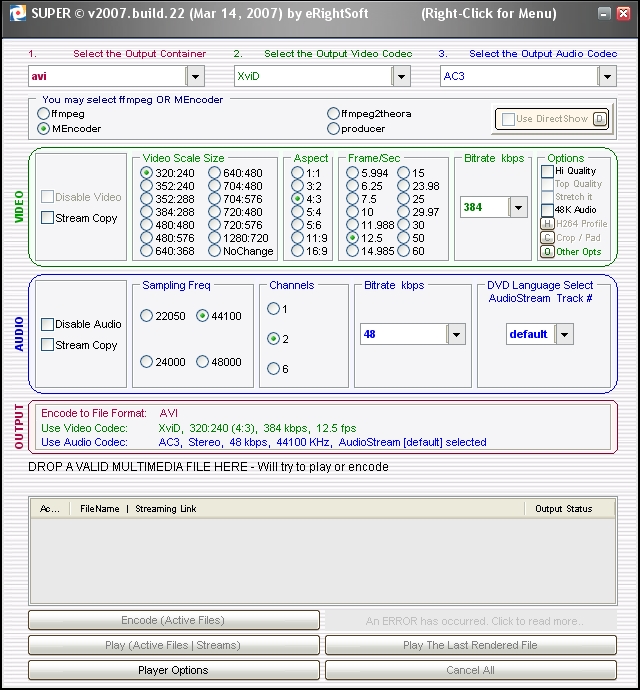This screenshot has height=690, width=640.
Task: Set frame rate to 60
Action: click(x=403, y=251)
